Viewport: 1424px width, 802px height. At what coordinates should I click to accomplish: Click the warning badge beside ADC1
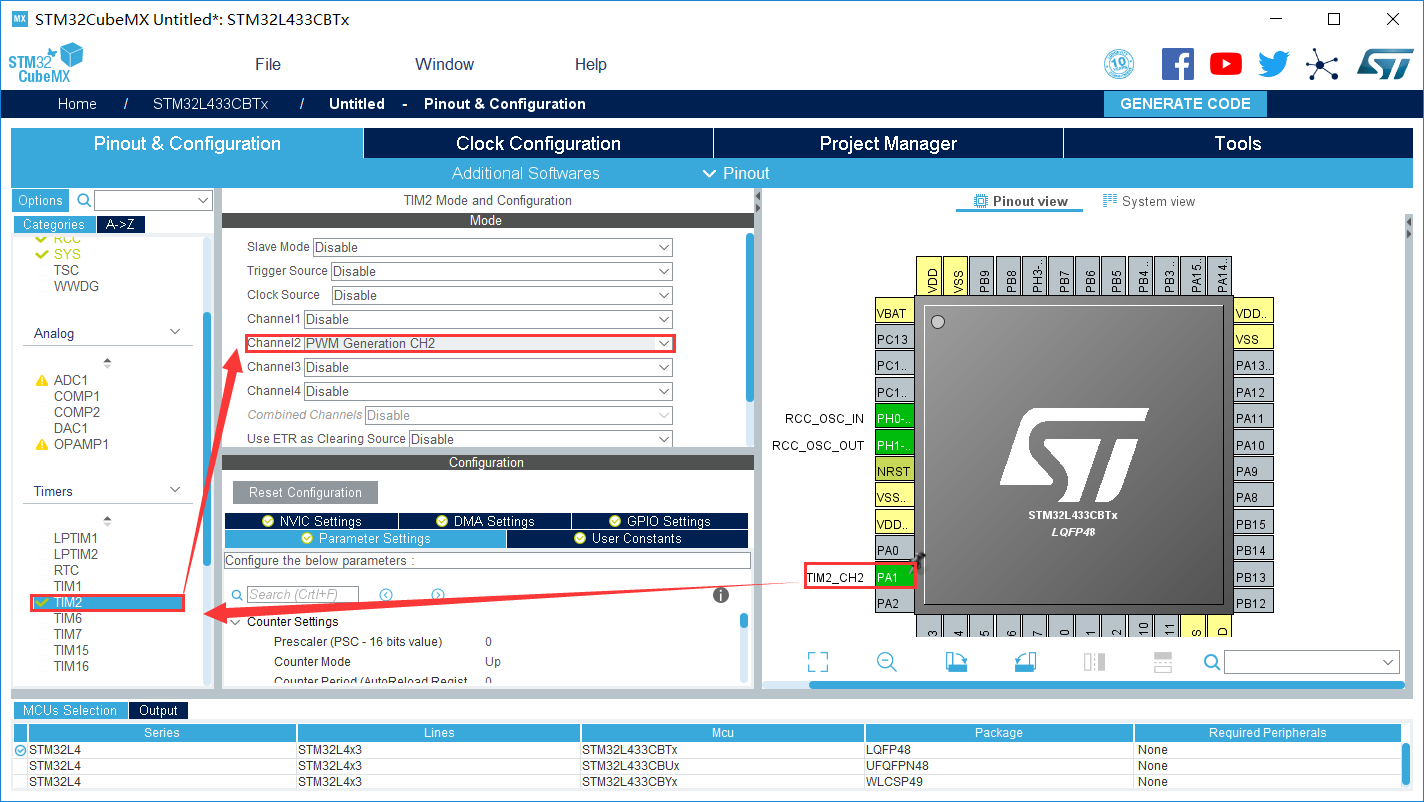[x=42, y=379]
